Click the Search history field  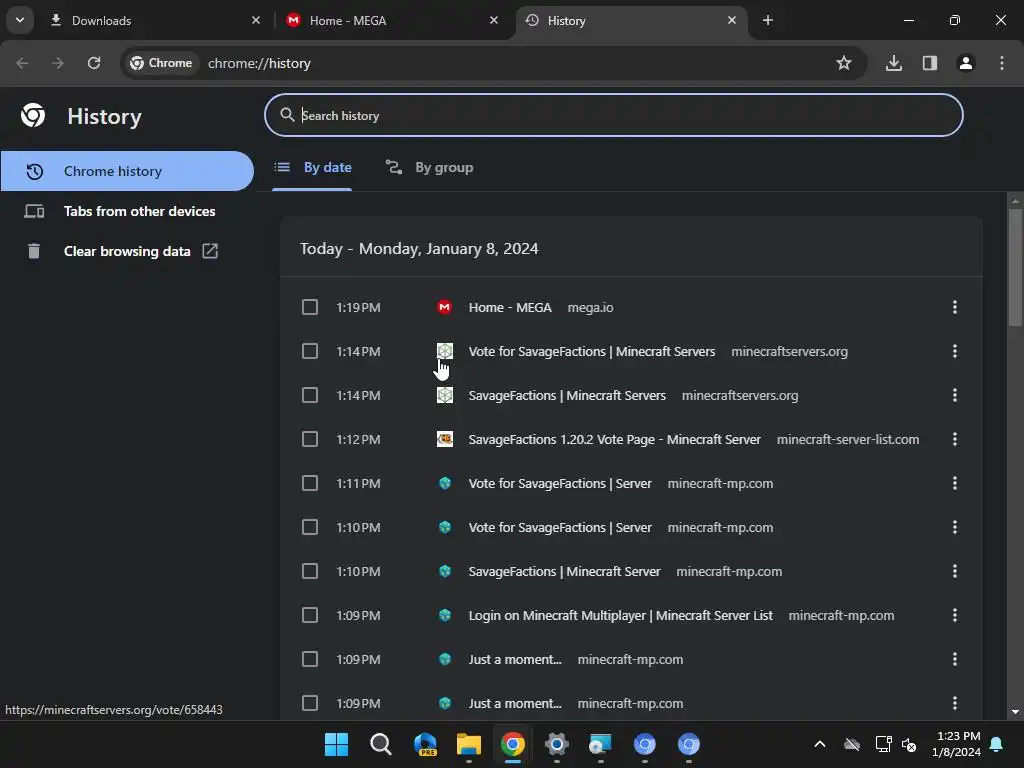tap(614, 115)
